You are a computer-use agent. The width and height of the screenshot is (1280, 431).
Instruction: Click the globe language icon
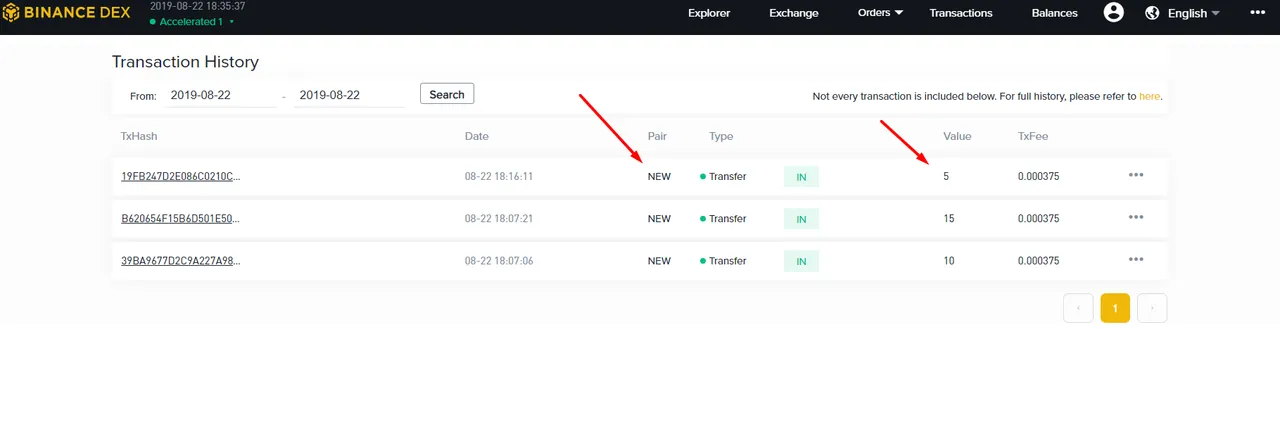1152,13
